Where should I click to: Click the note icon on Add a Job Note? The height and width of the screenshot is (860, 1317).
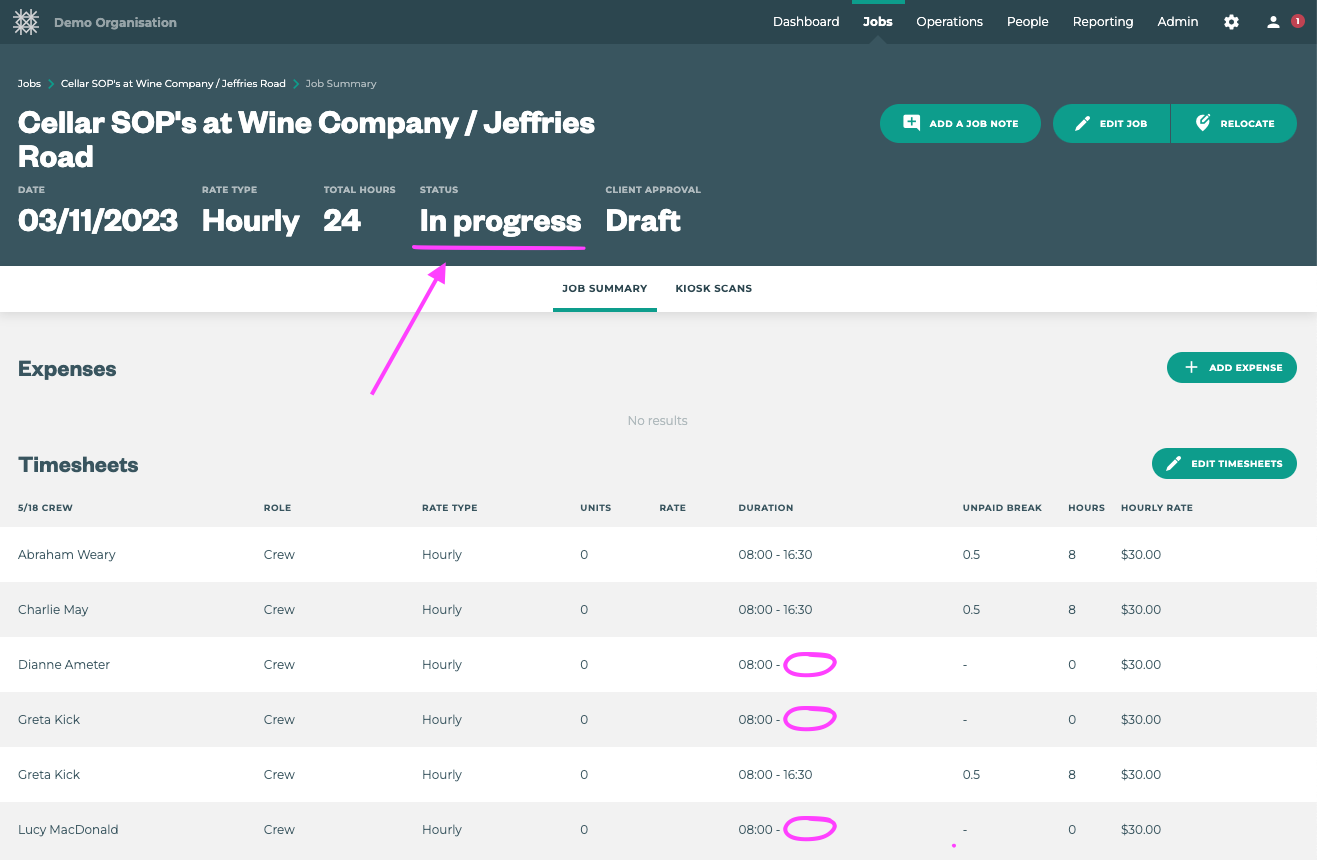[911, 123]
